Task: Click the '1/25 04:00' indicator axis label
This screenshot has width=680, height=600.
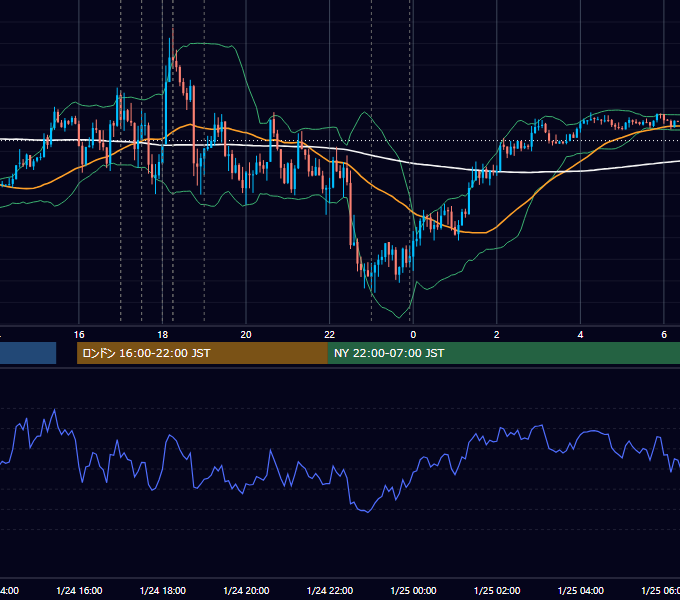Action: tap(581, 590)
